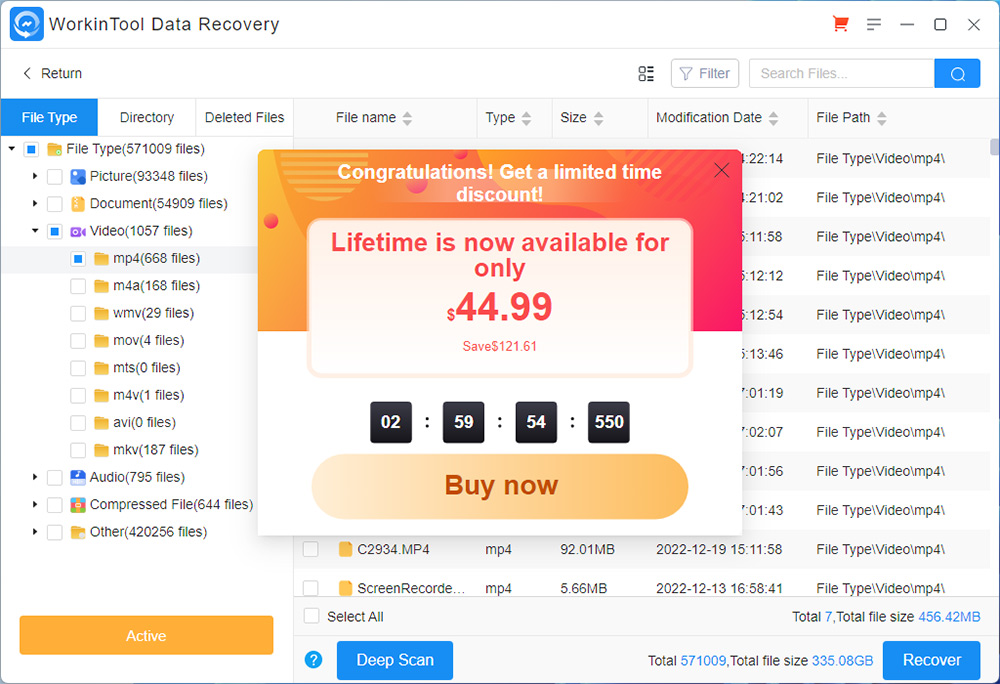Start a Deep Scan
The image size is (1000, 684).
point(395,660)
